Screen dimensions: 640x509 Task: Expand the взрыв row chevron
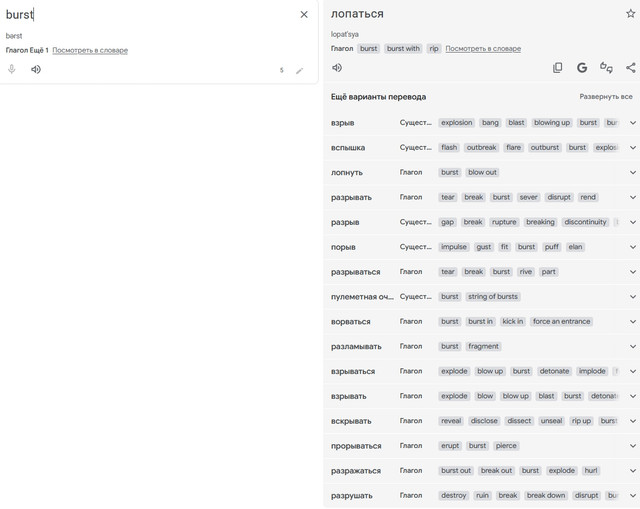(633, 123)
